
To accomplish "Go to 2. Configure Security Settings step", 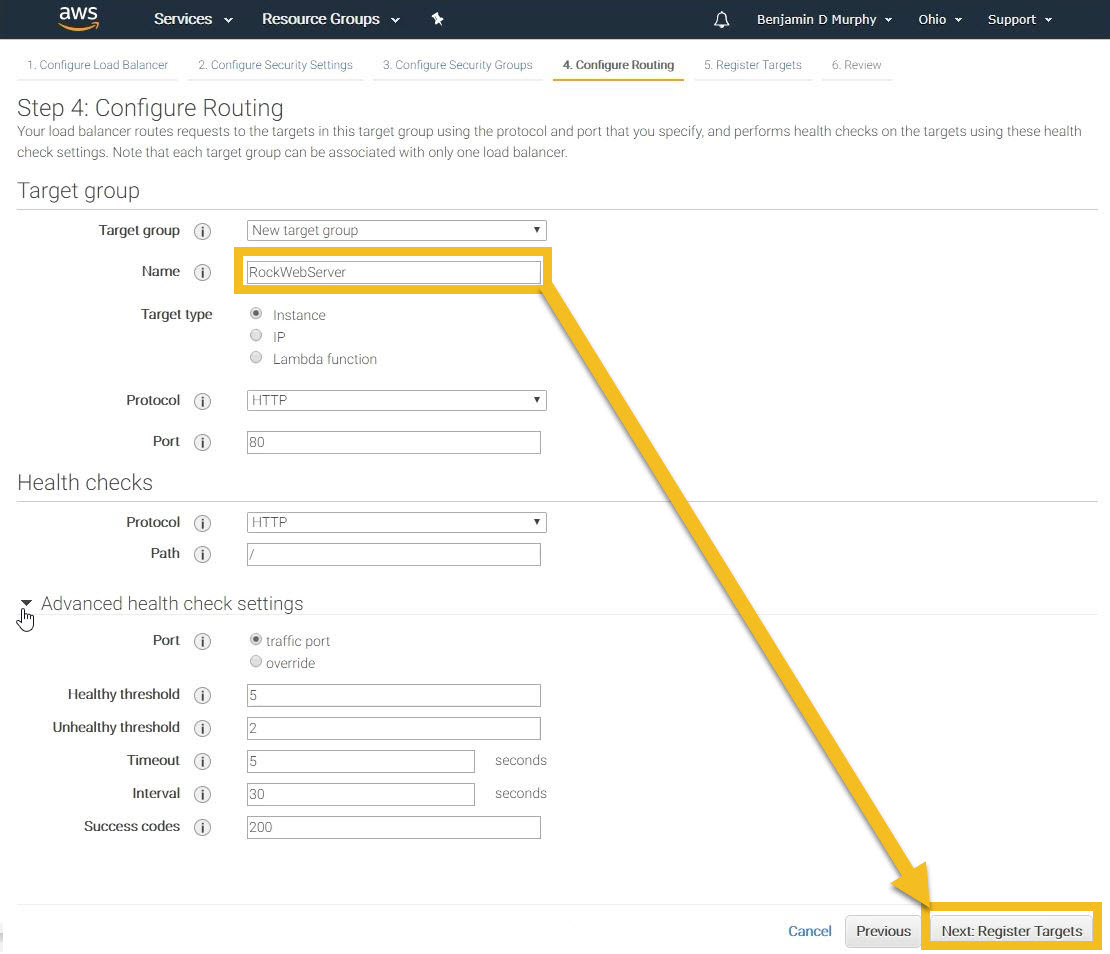I will tap(275, 65).
